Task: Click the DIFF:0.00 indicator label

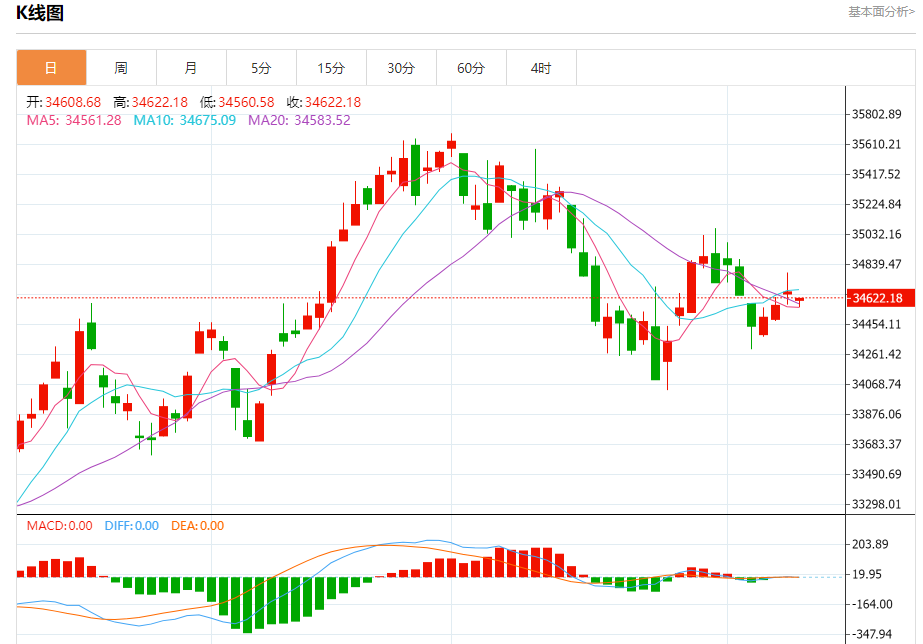Action: tap(132, 526)
